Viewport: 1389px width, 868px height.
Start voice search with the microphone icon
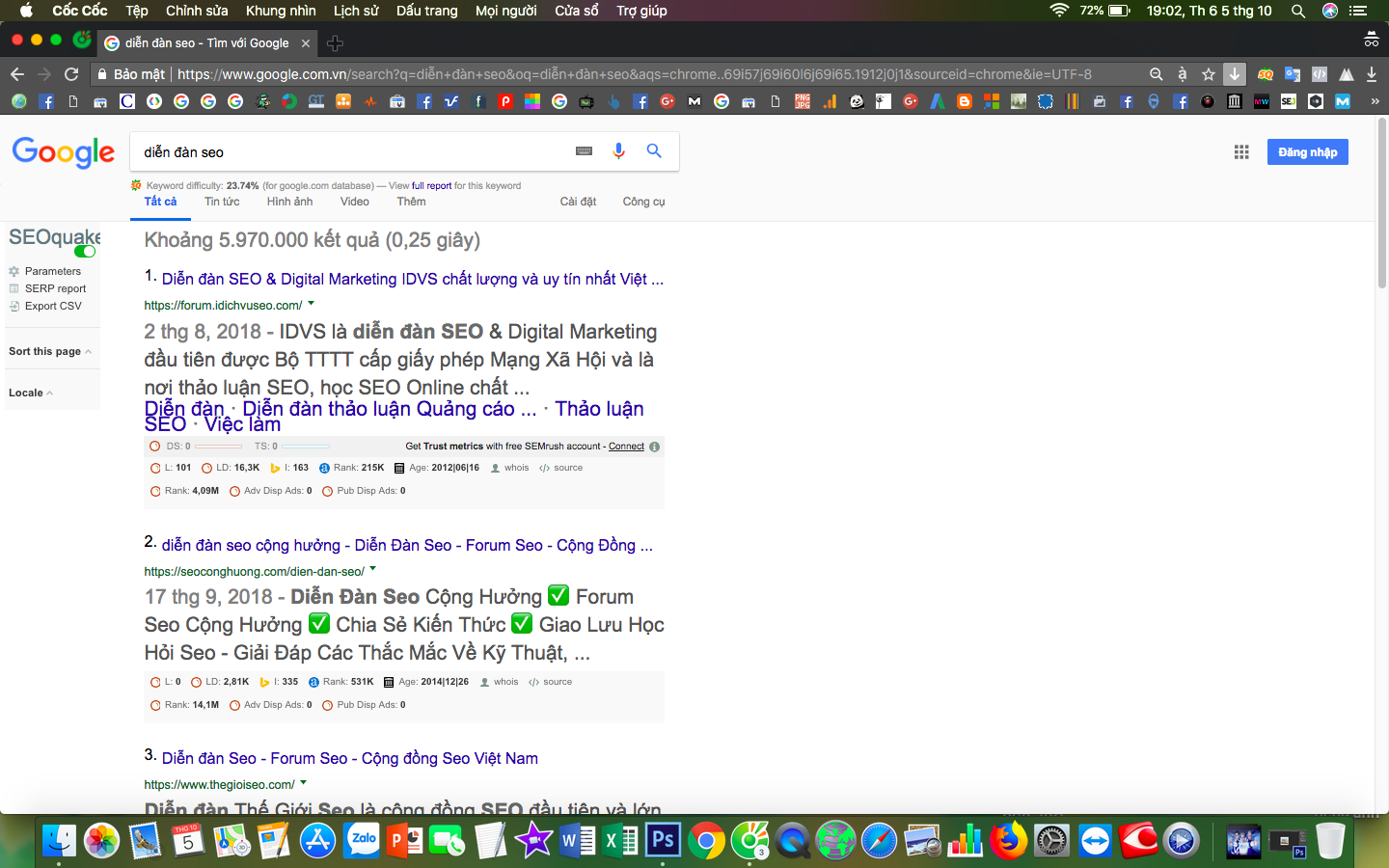[618, 150]
